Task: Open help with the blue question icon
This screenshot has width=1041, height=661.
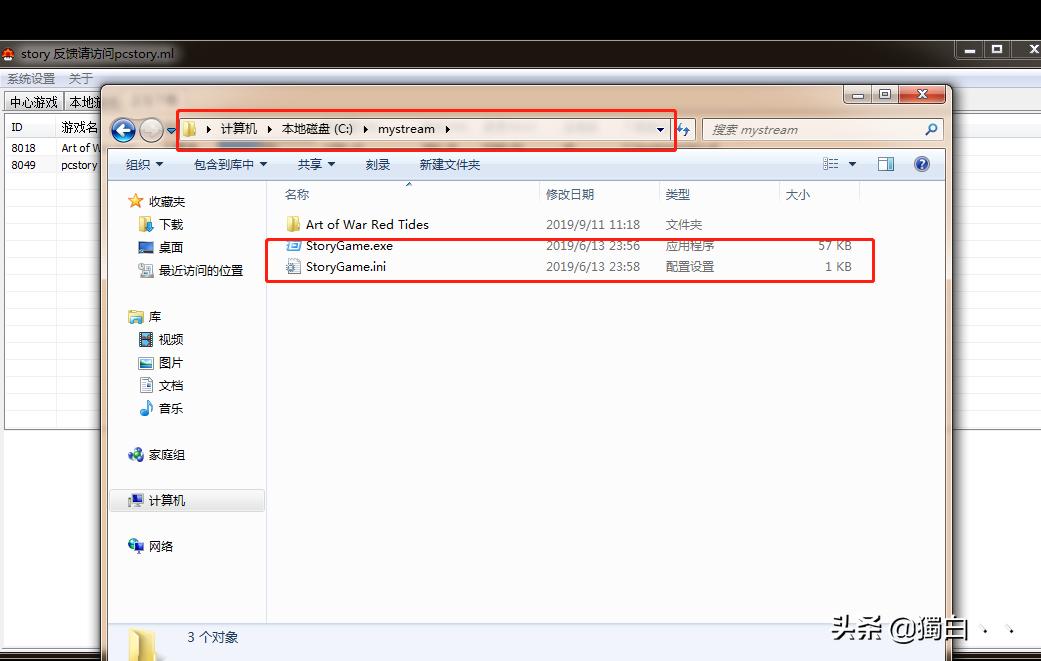Action: point(921,164)
